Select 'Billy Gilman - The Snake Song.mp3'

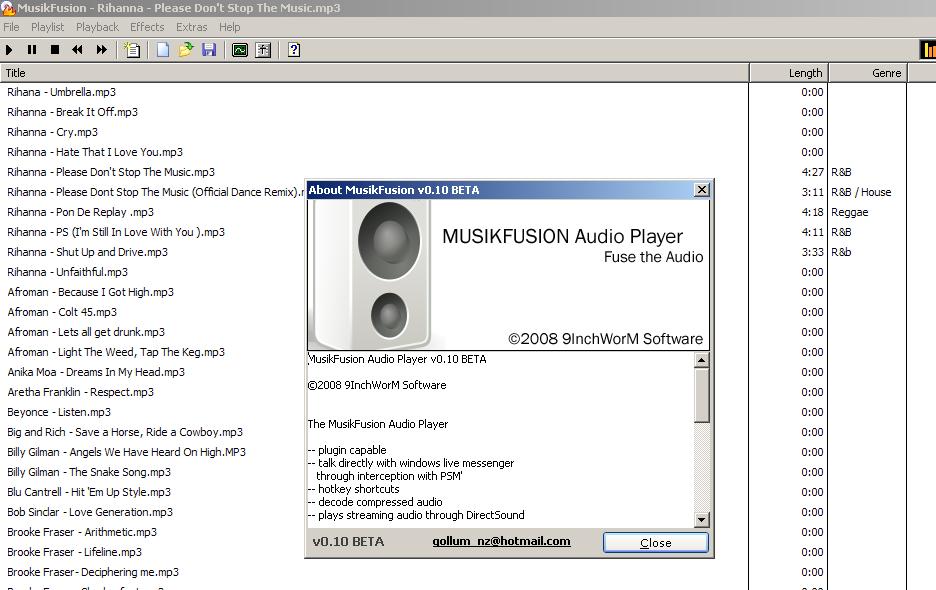(x=89, y=472)
